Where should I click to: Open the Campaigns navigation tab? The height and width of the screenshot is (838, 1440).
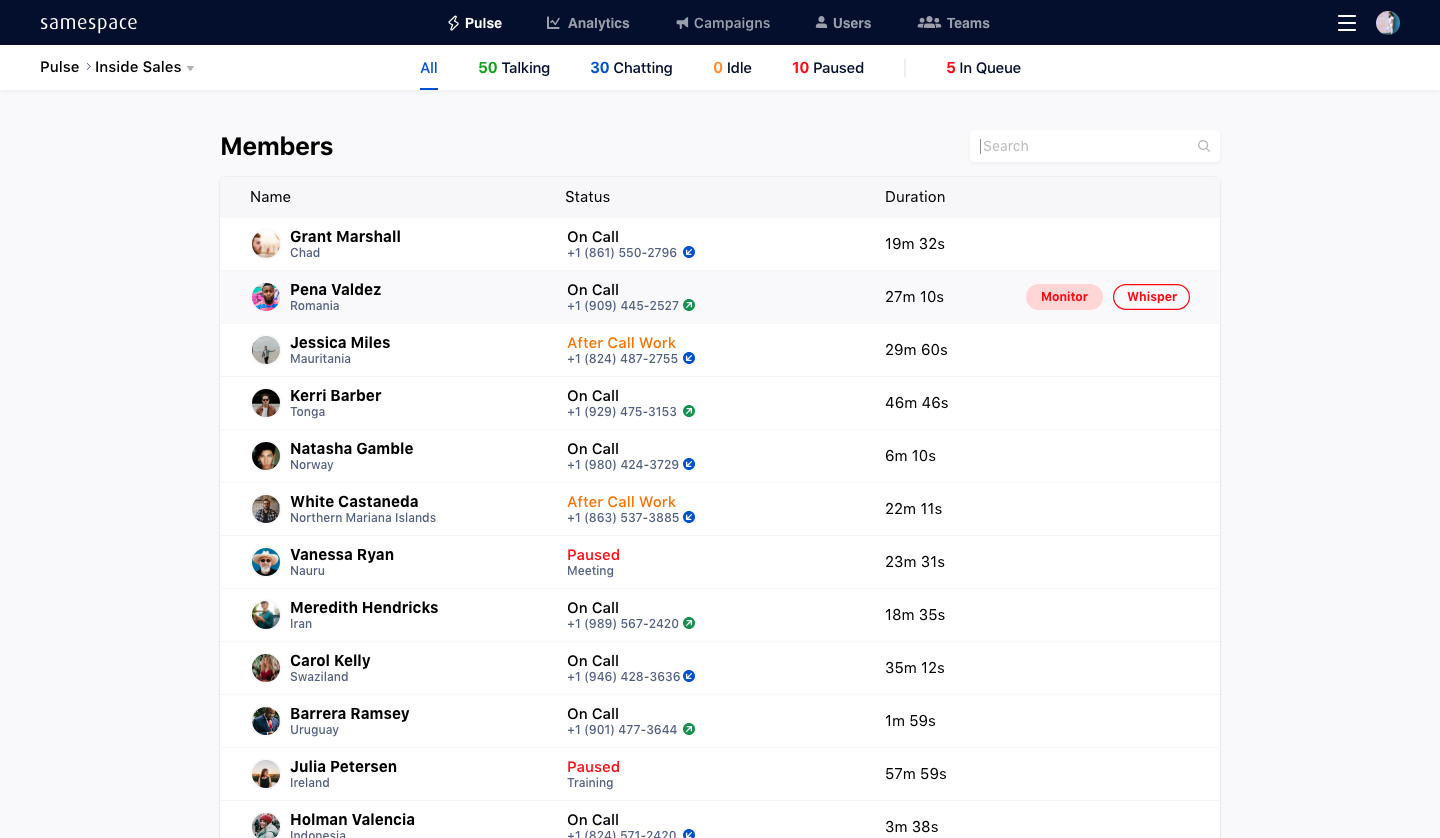[723, 23]
